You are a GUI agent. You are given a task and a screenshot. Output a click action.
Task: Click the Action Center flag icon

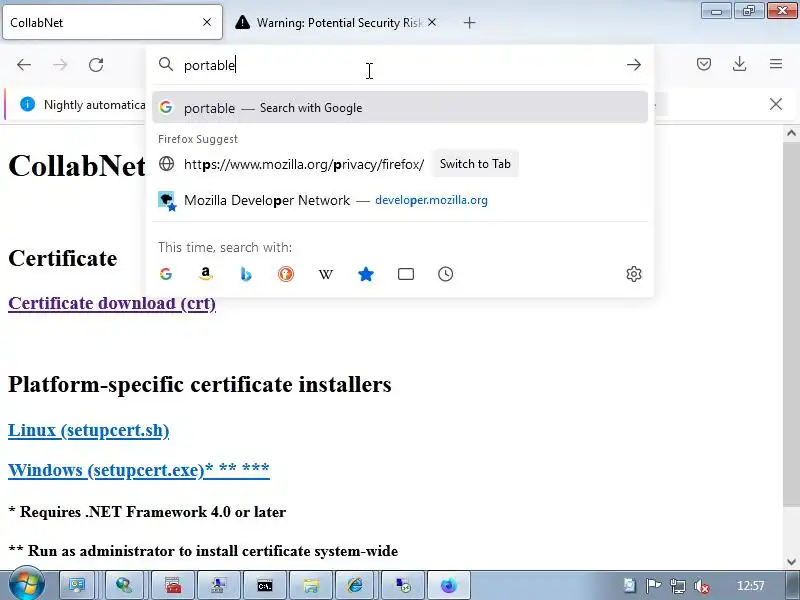tap(654, 585)
